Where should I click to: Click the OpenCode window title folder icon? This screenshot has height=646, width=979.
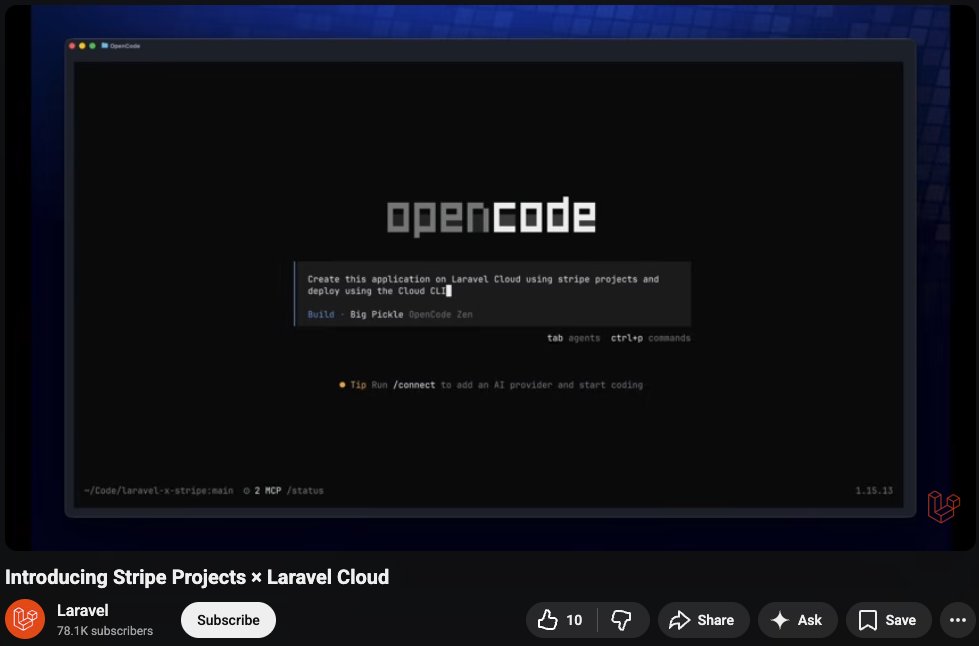click(104, 46)
